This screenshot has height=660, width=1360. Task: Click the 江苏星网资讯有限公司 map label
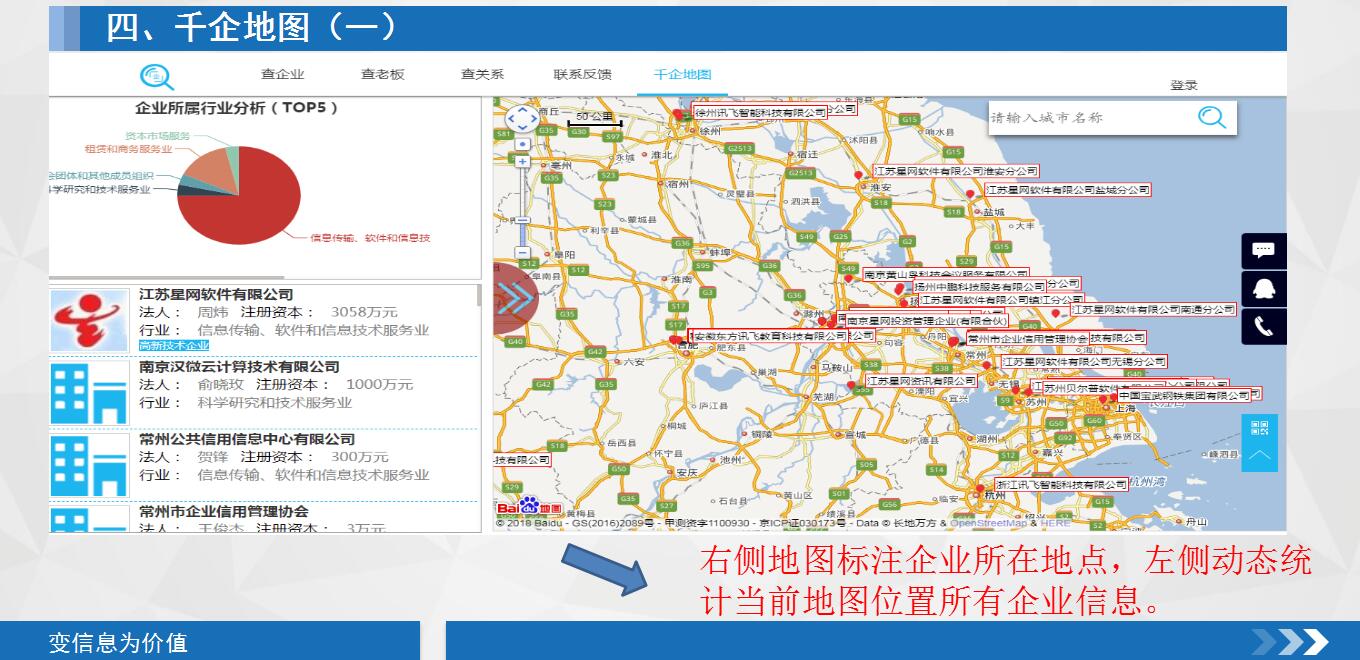pos(921,381)
